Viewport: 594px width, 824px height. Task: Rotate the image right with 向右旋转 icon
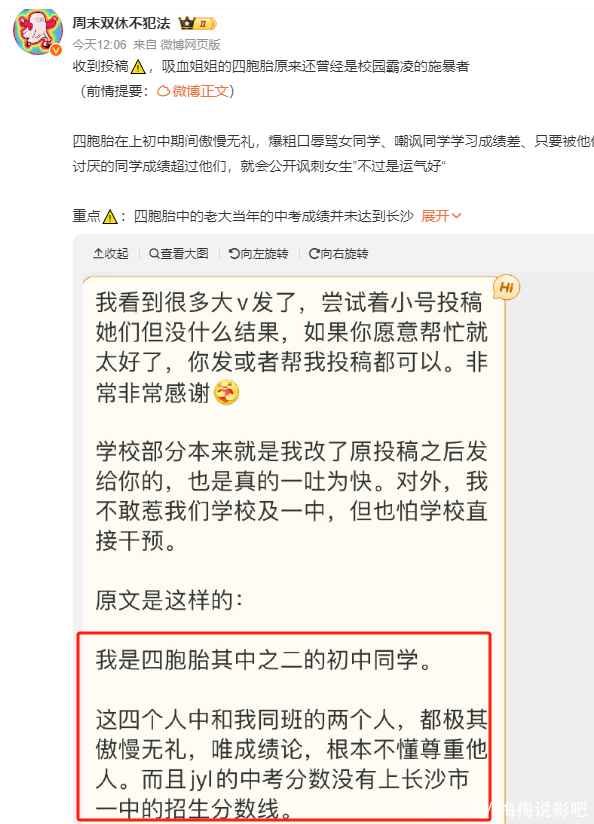[x=314, y=254]
